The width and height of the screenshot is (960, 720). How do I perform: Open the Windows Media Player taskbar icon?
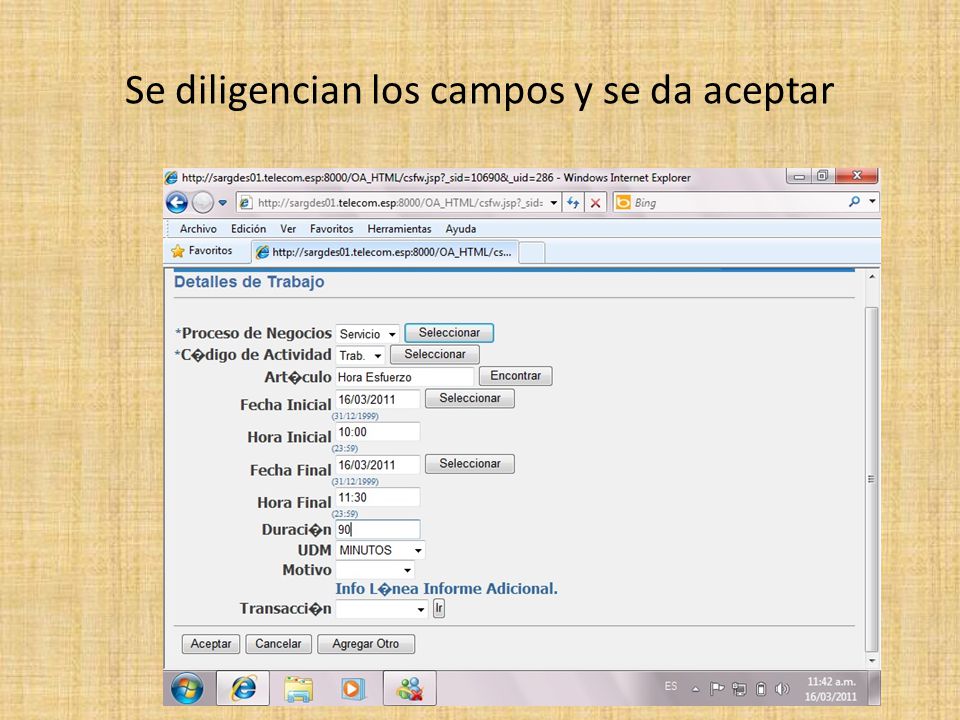click(353, 689)
